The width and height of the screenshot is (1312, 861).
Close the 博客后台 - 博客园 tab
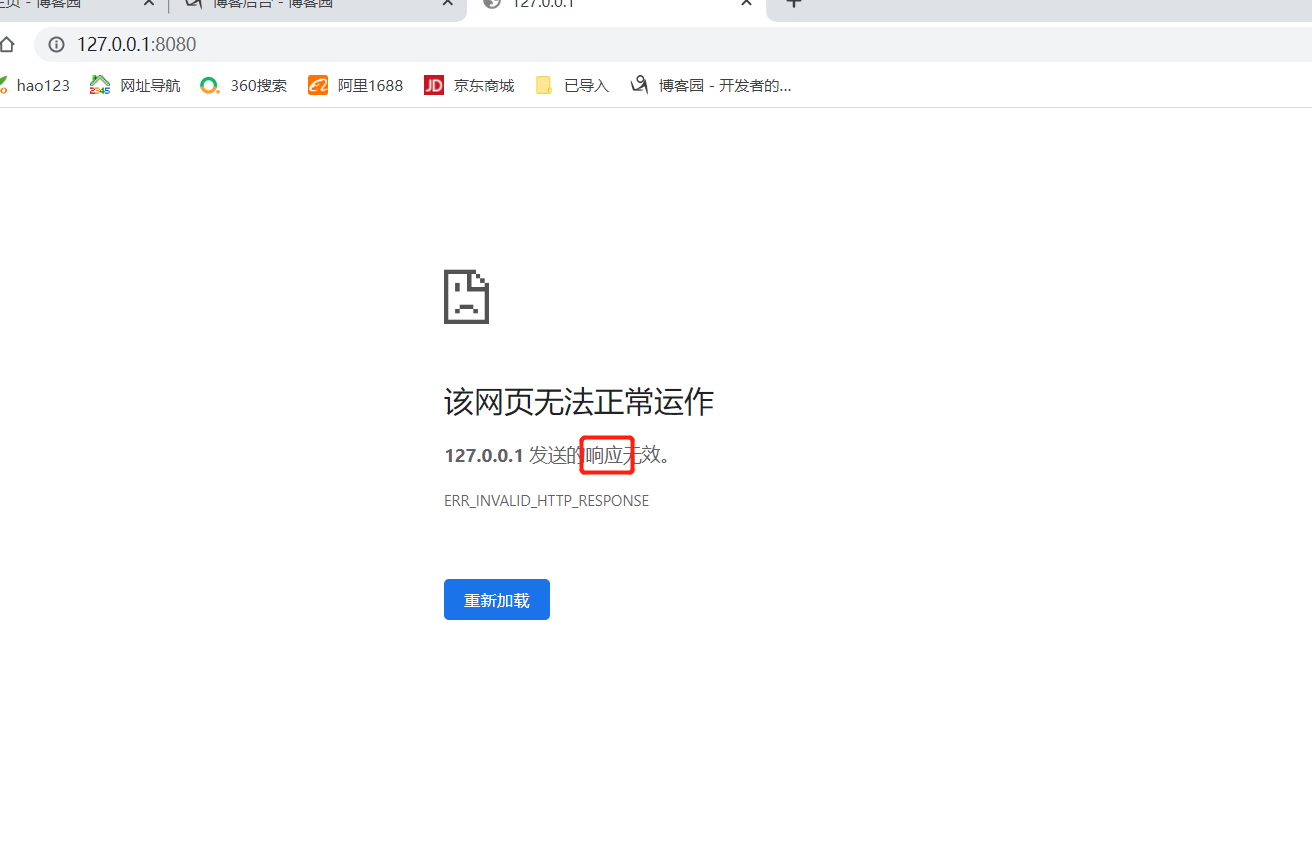pos(447,3)
